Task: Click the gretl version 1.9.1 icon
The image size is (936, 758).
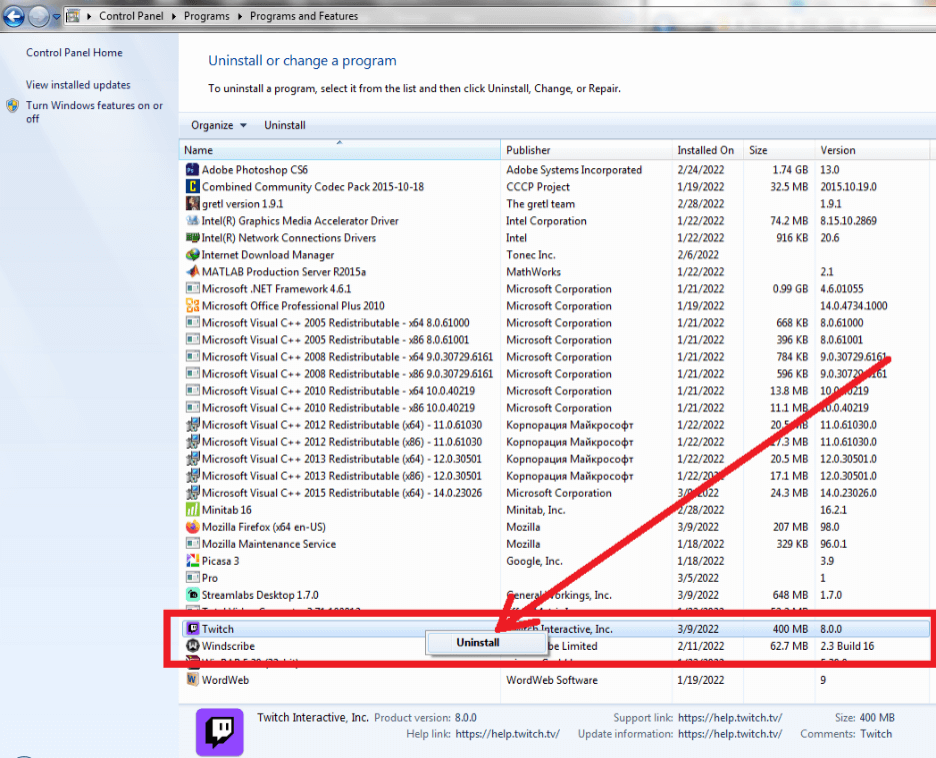Action: point(192,204)
